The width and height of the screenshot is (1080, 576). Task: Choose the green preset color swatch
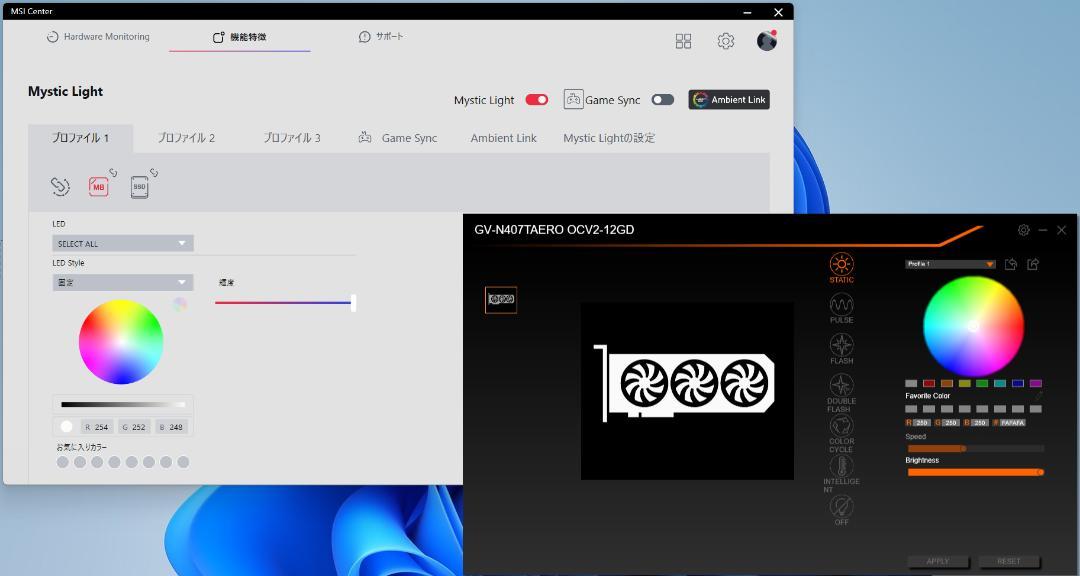coord(982,383)
